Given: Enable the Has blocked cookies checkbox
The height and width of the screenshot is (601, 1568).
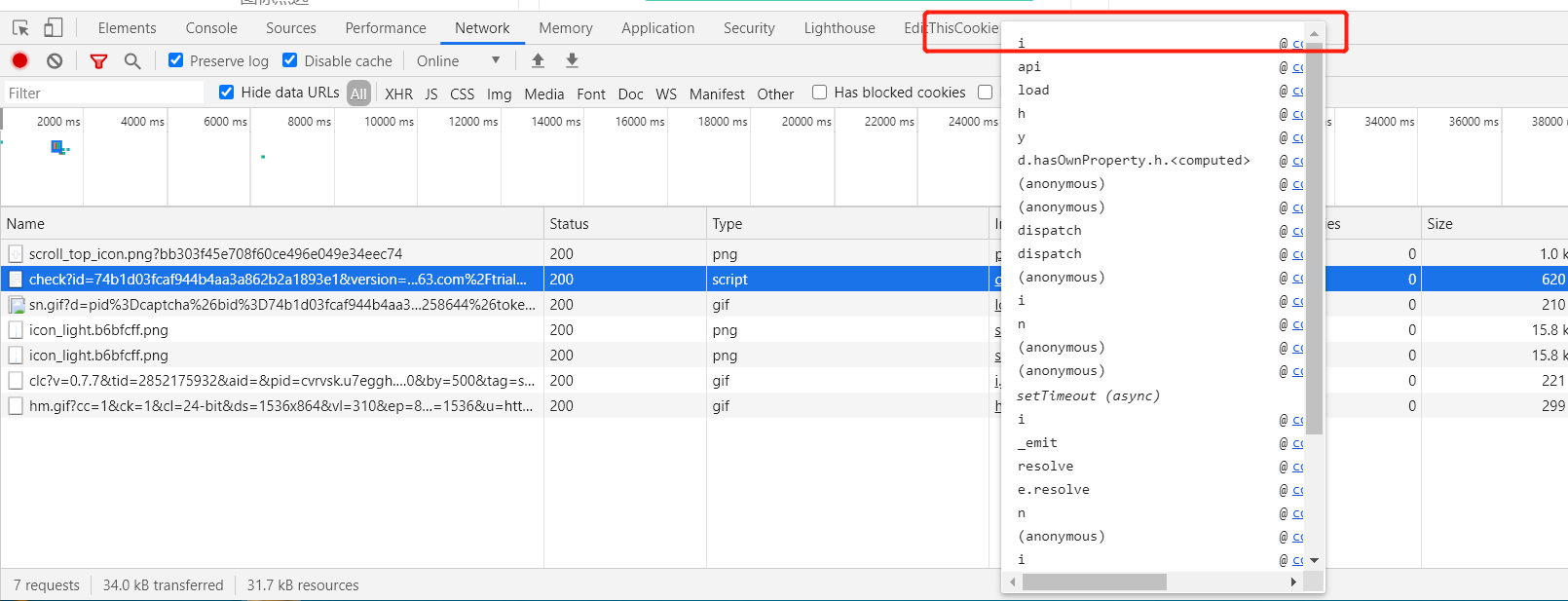Looking at the screenshot, I should pyautogui.click(x=820, y=93).
